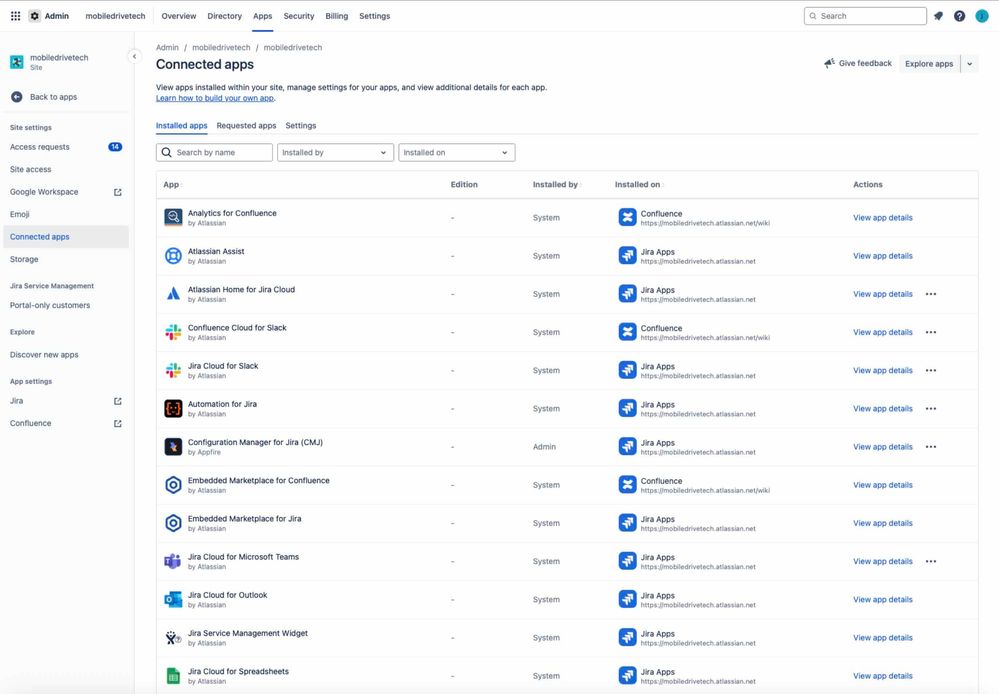Open the top-level Settings menu

click(x=375, y=16)
